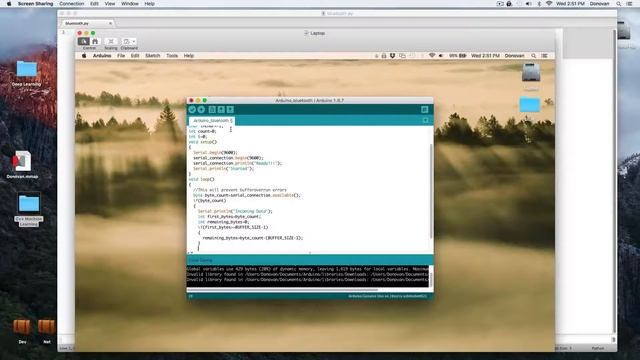Open the Clipboard dropdown in Screen Sharing
This screenshot has height=360, width=640.
(129, 41)
